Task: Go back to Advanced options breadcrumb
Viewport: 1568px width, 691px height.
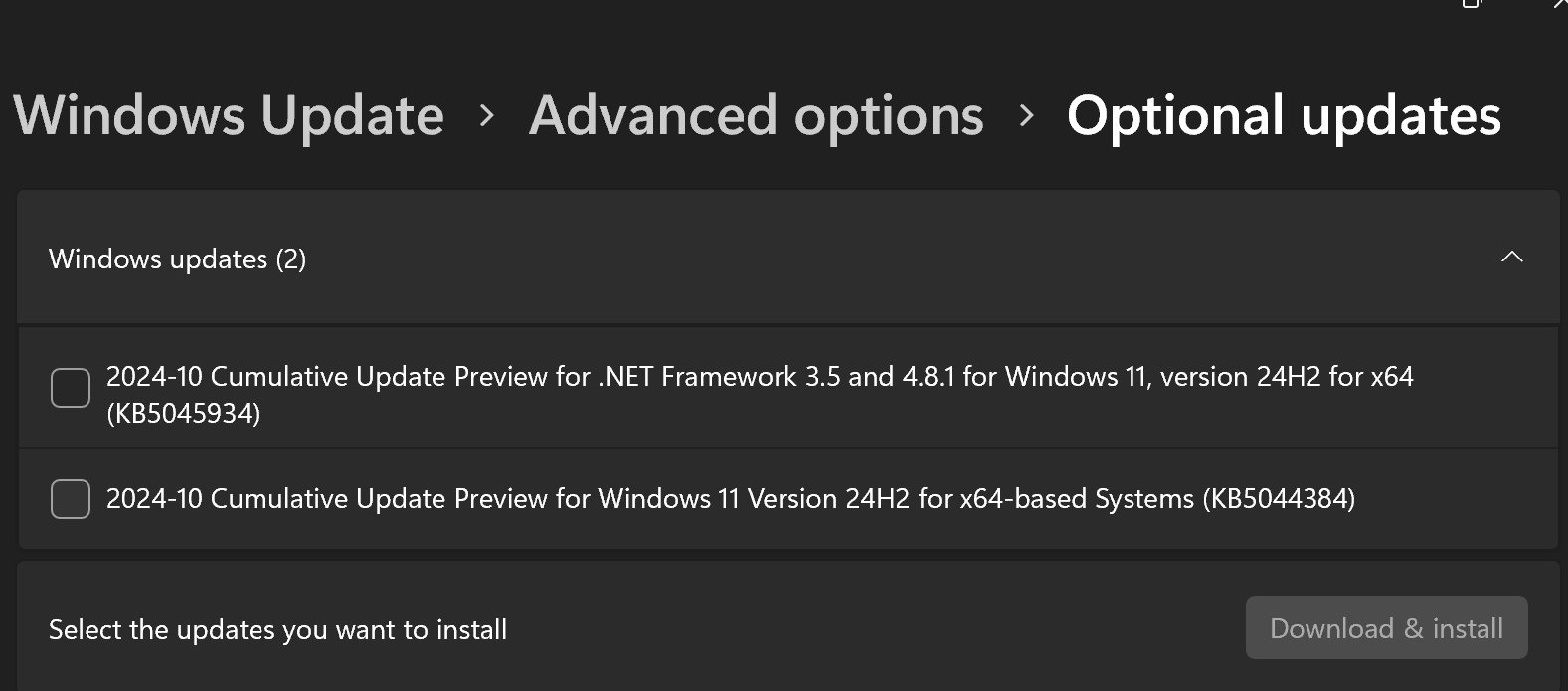Action: pos(756,116)
